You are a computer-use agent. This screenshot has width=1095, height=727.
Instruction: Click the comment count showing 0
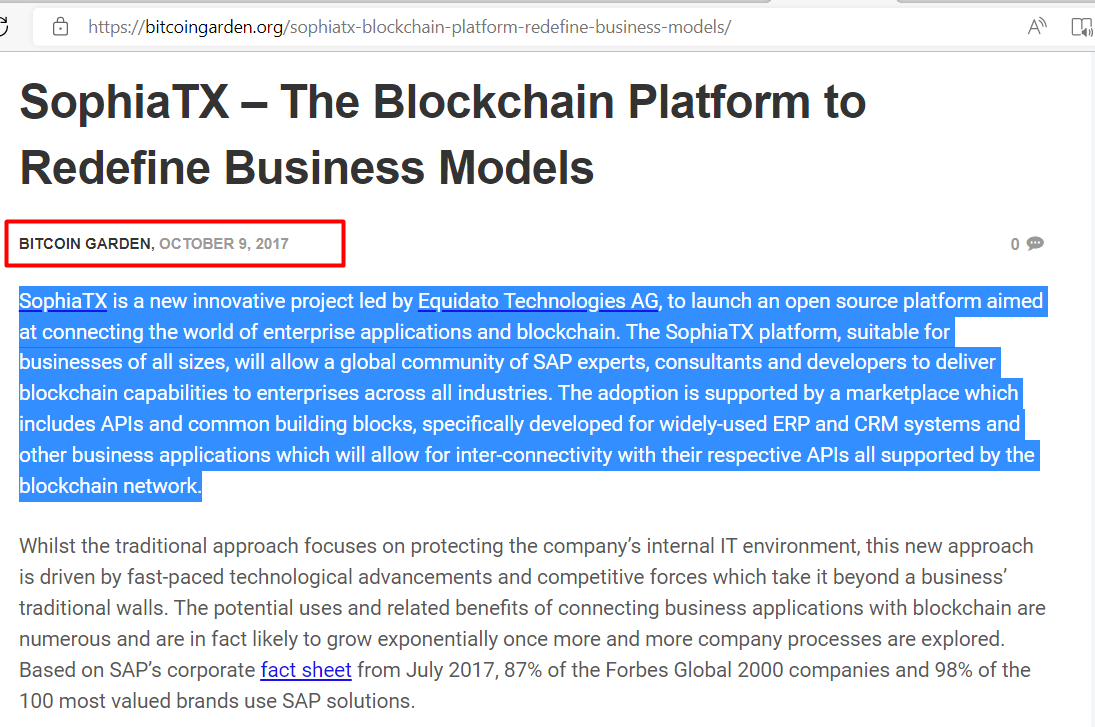click(x=1015, y=244)
